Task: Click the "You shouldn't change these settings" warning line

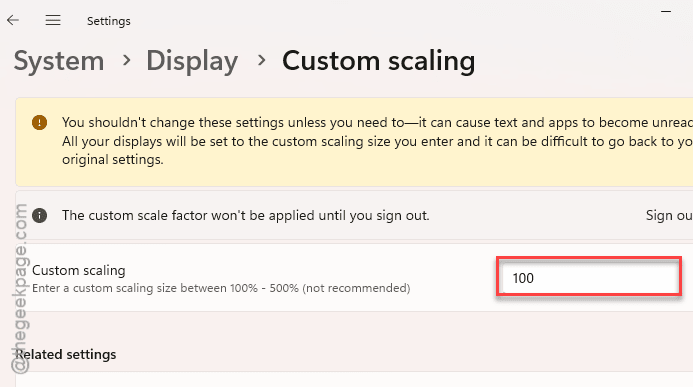Action: click(x=377, y=122)
